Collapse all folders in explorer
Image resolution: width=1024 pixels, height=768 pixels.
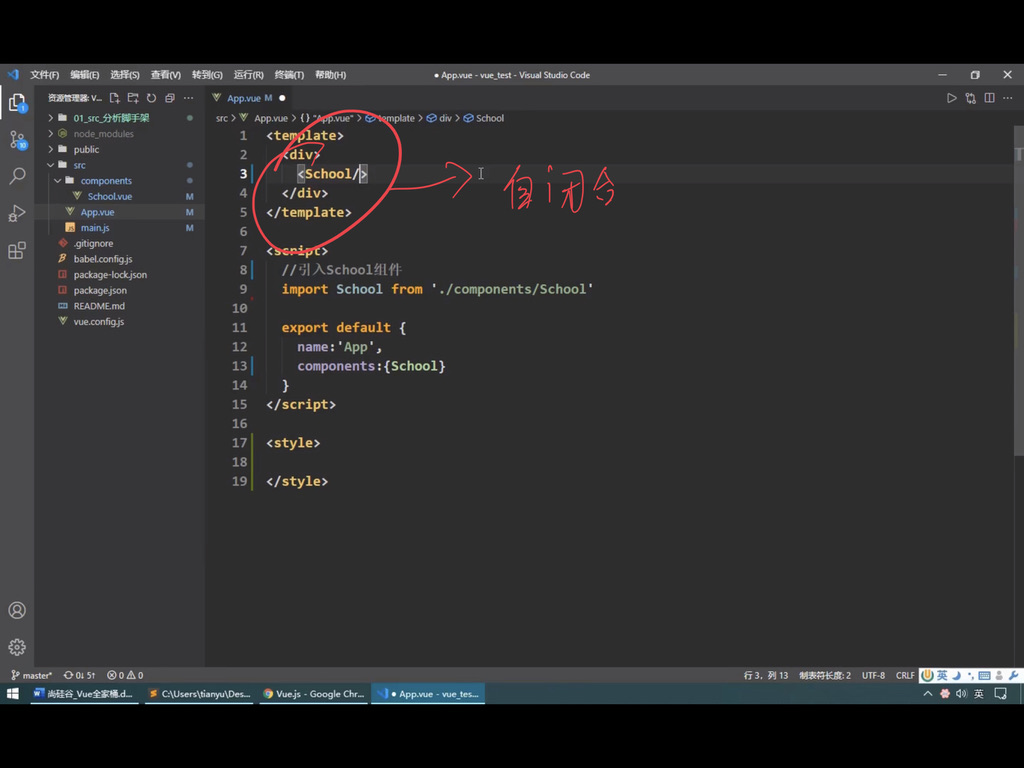pyautogui.click(x=170, y=98)
